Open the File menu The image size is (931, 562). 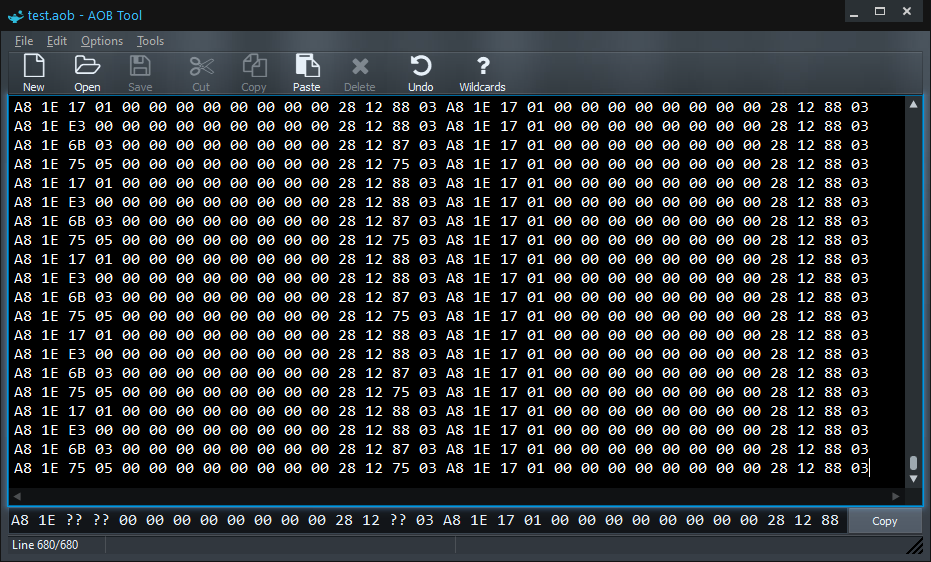coord(24,41)
